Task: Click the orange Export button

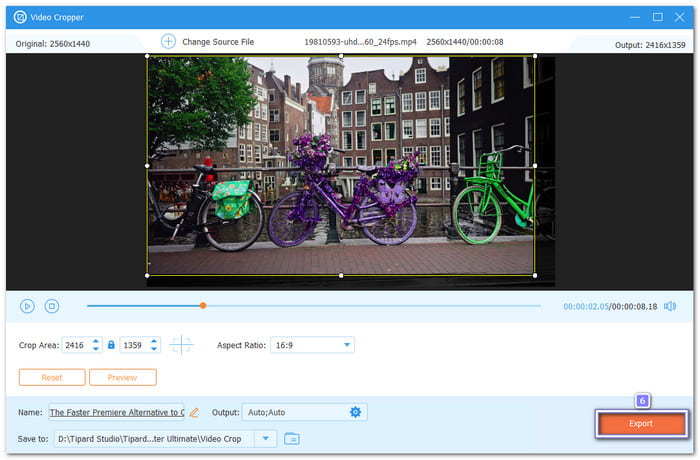Action: click(640, 423)
